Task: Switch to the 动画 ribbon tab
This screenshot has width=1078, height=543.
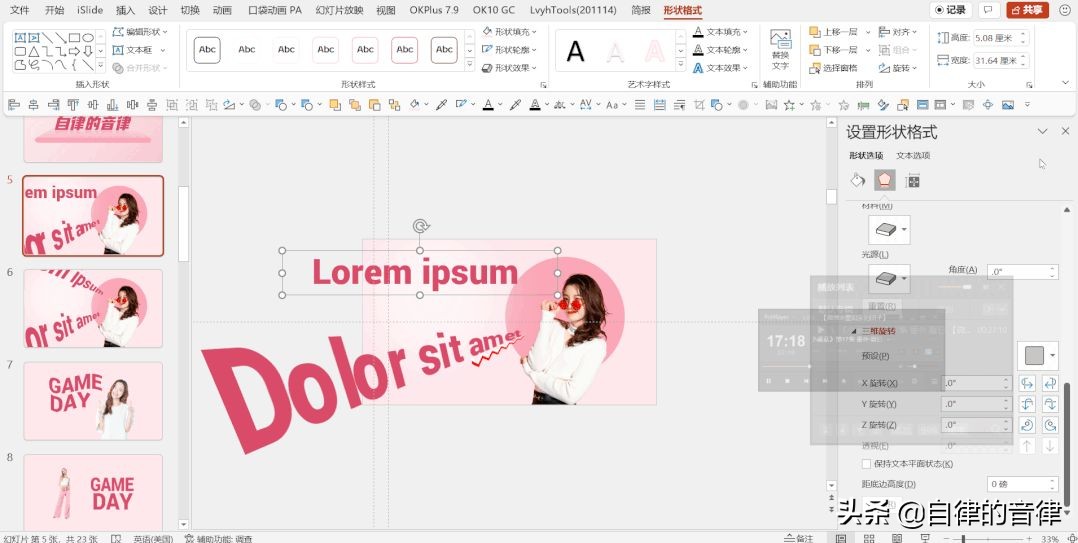Action: (x=222, y=10)
